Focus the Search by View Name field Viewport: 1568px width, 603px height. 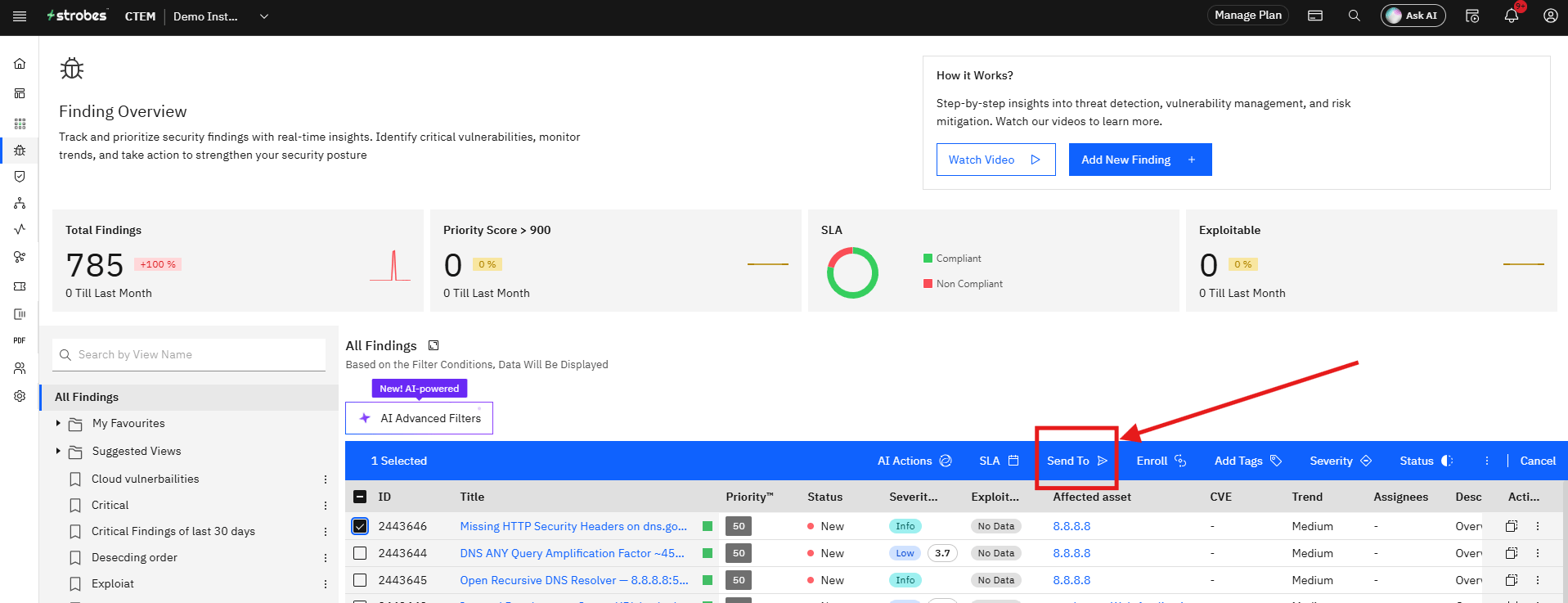[189, 354]
